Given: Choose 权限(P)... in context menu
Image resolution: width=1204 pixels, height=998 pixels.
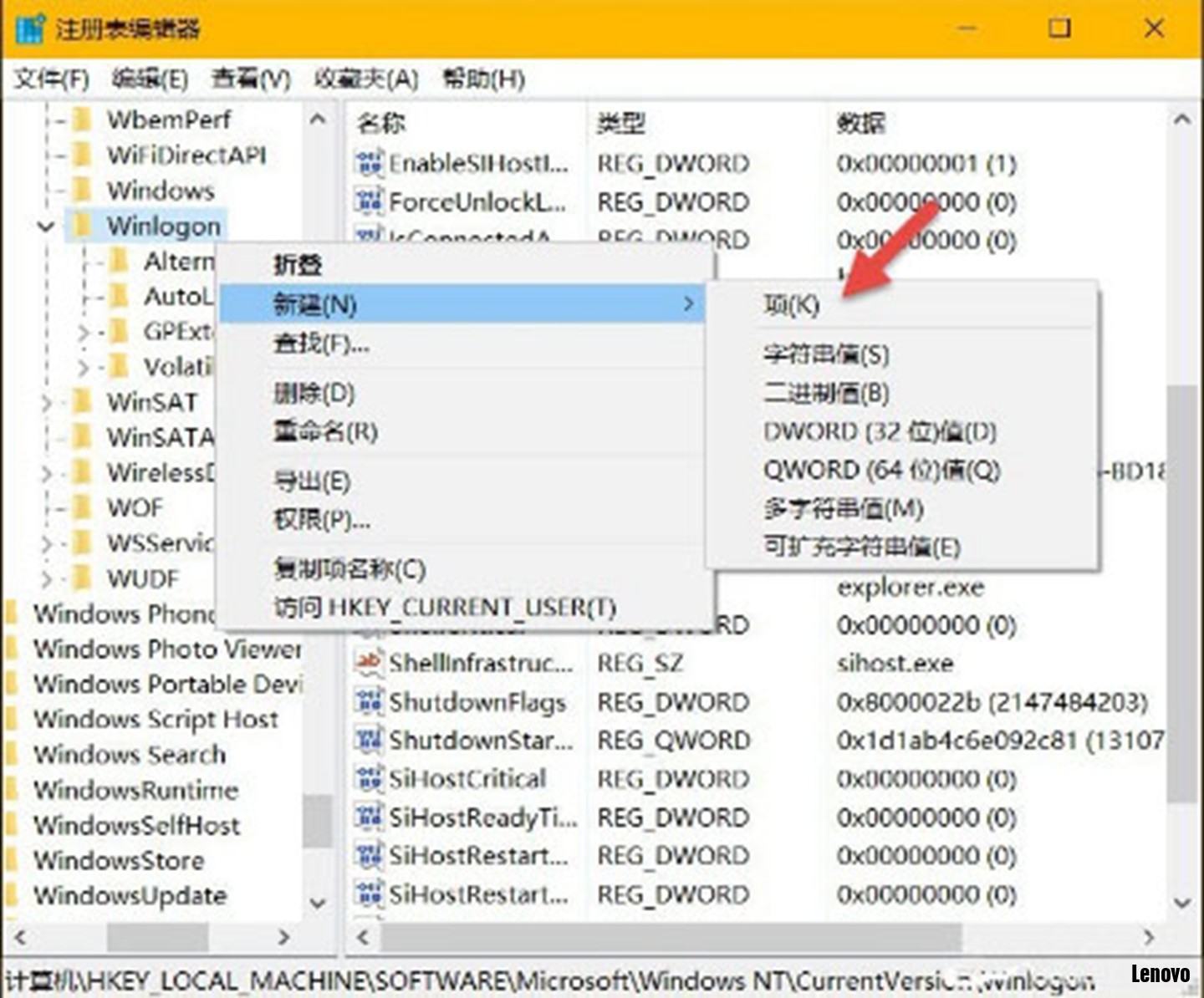Looking at the screenshot, I should tap(322, 520).
